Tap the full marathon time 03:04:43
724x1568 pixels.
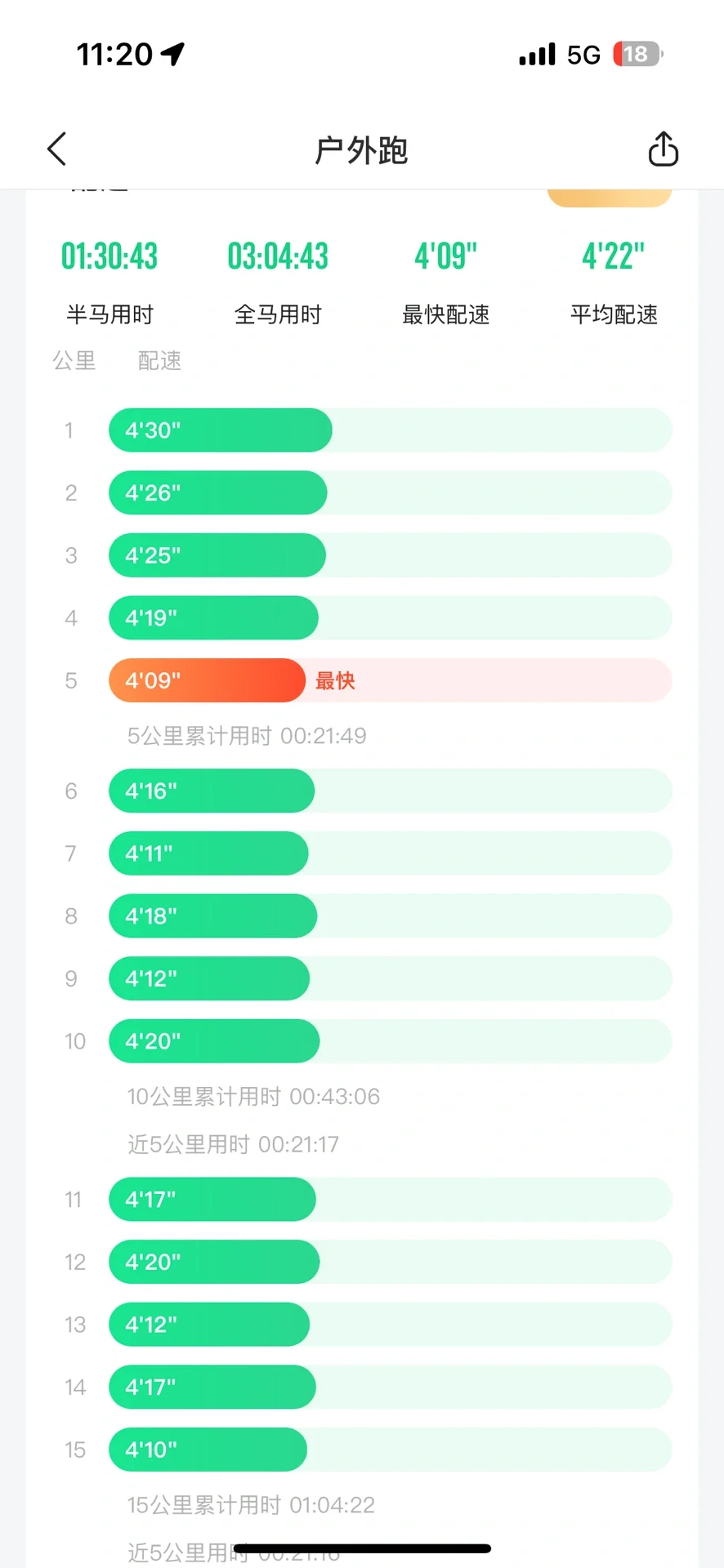278,256
